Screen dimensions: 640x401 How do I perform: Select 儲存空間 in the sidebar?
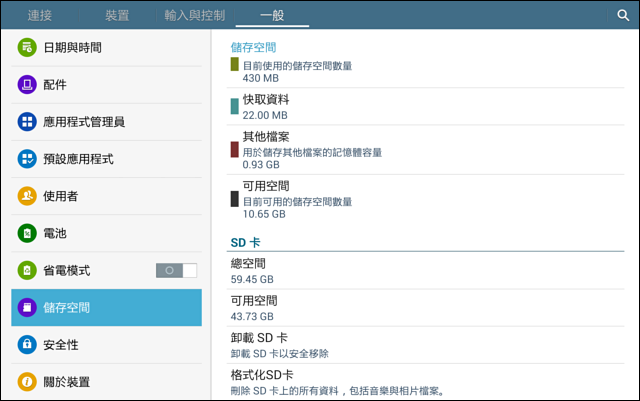107,307
